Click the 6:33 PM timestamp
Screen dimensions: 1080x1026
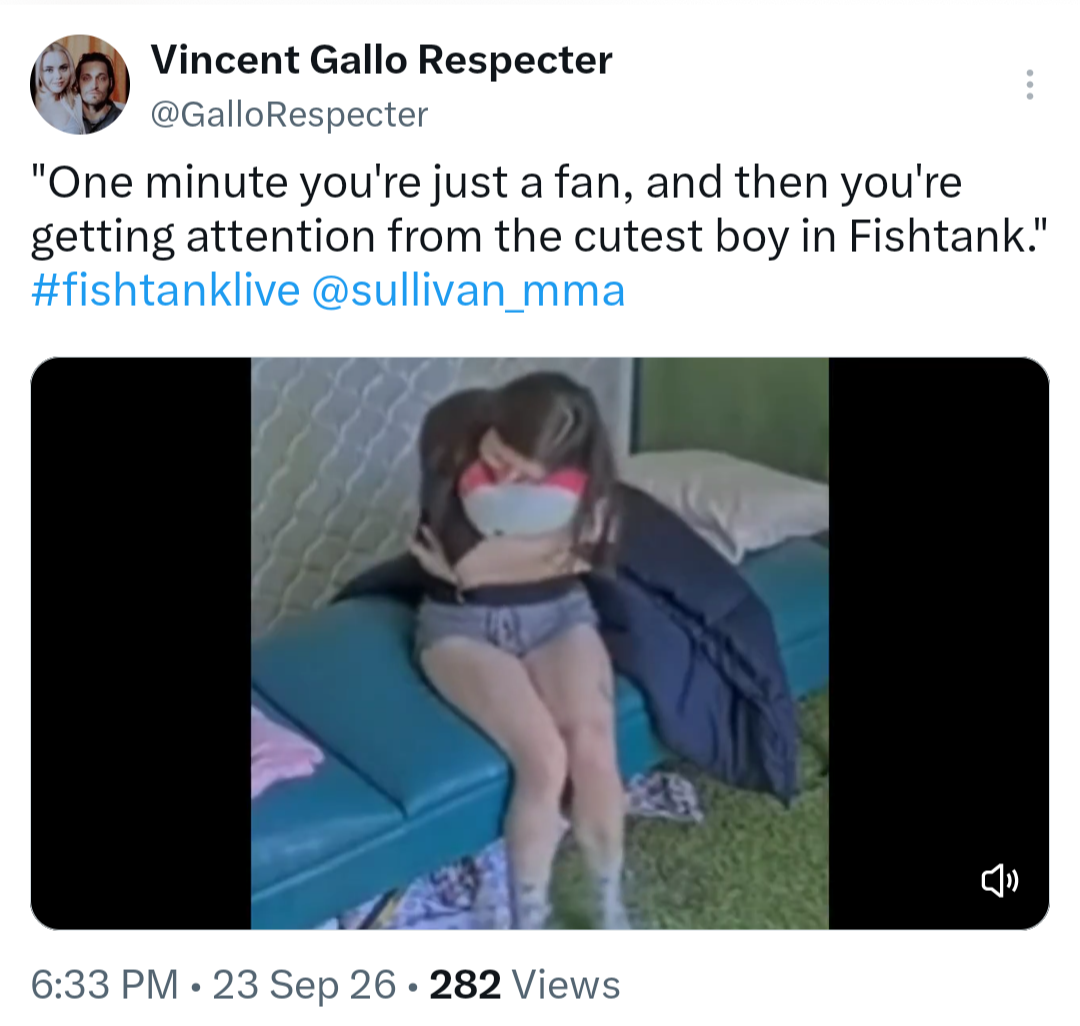[x=105, y=984]
